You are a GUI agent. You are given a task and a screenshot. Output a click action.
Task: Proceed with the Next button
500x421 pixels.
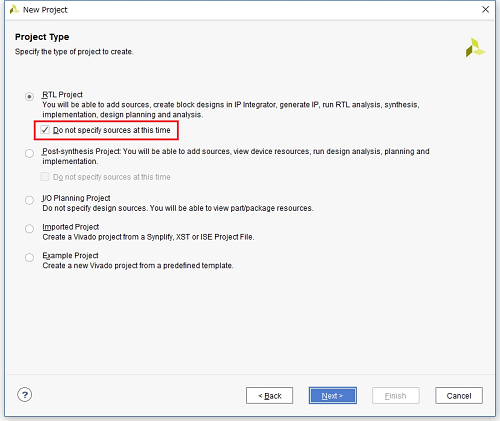pos(333,396)
